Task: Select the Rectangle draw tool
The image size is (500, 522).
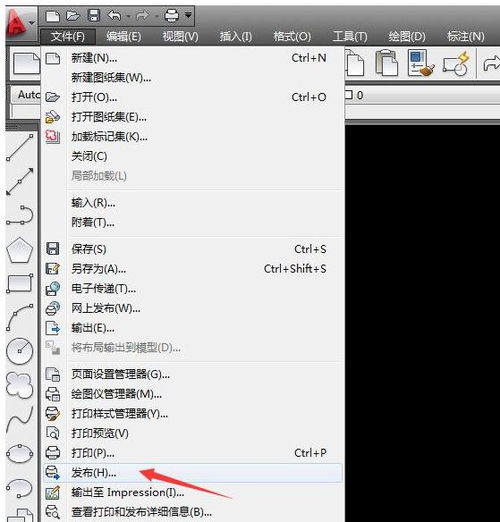Action: 20,284
